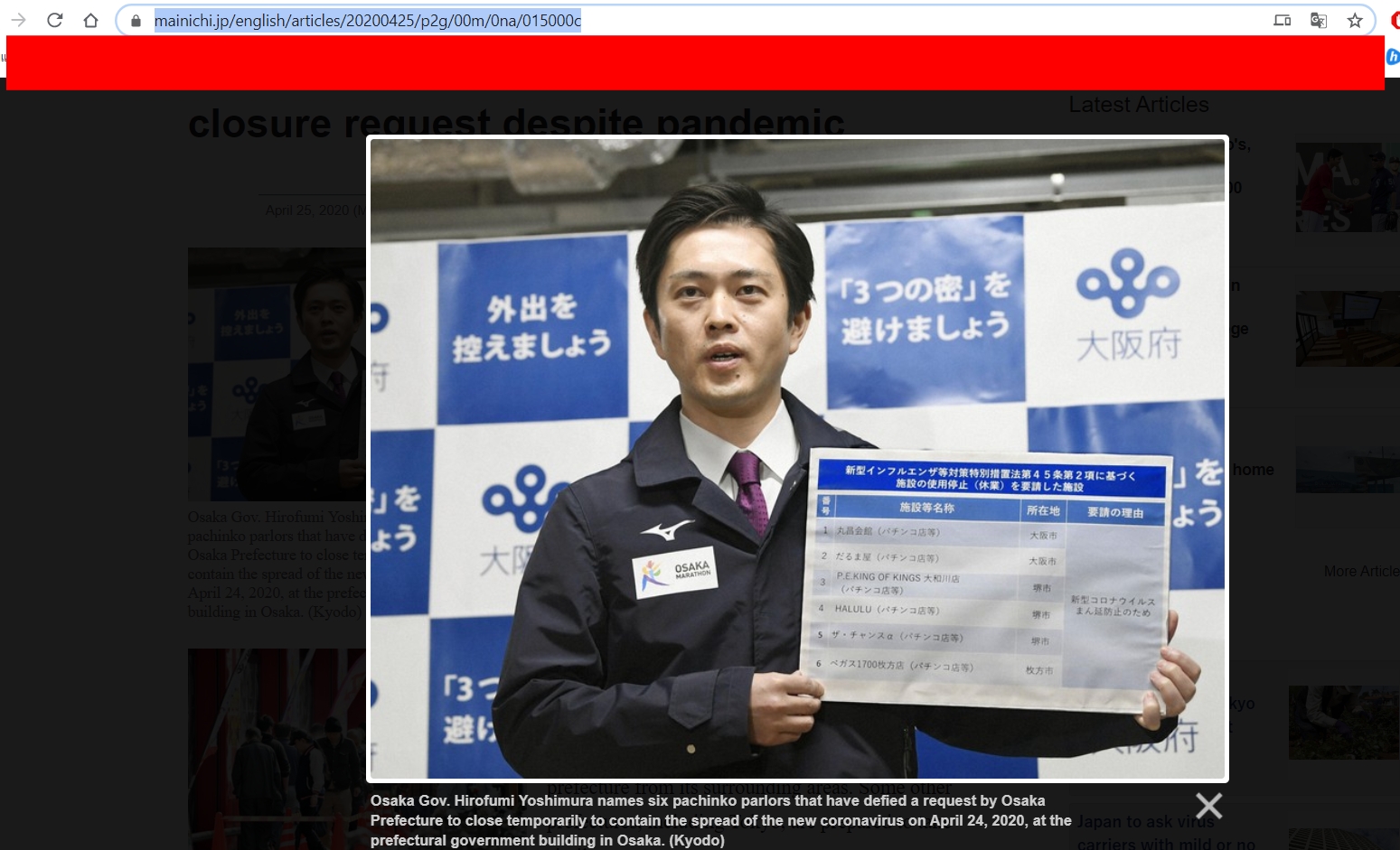Click the blue 'h' extension icon

pos(1393,57)
